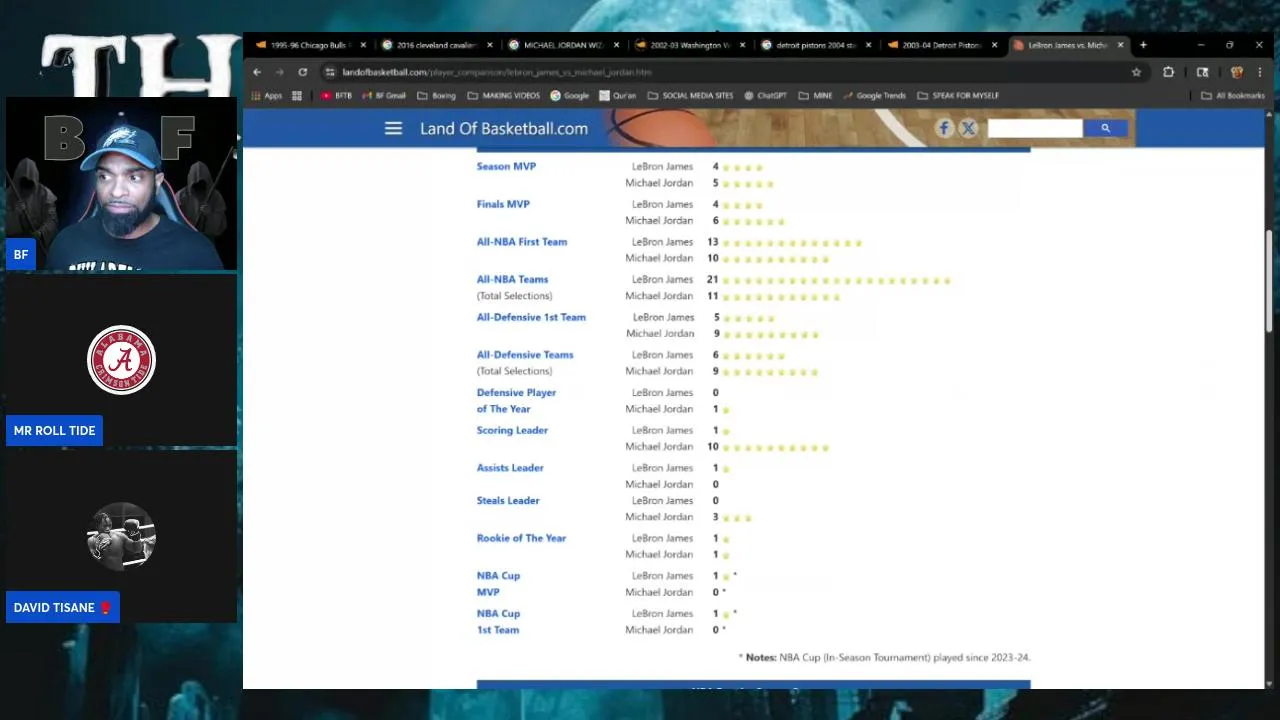This screenshot has width=1280, height=720.
Task: Open the All-Defensive 1st Team link
Action: click(531, 317)
